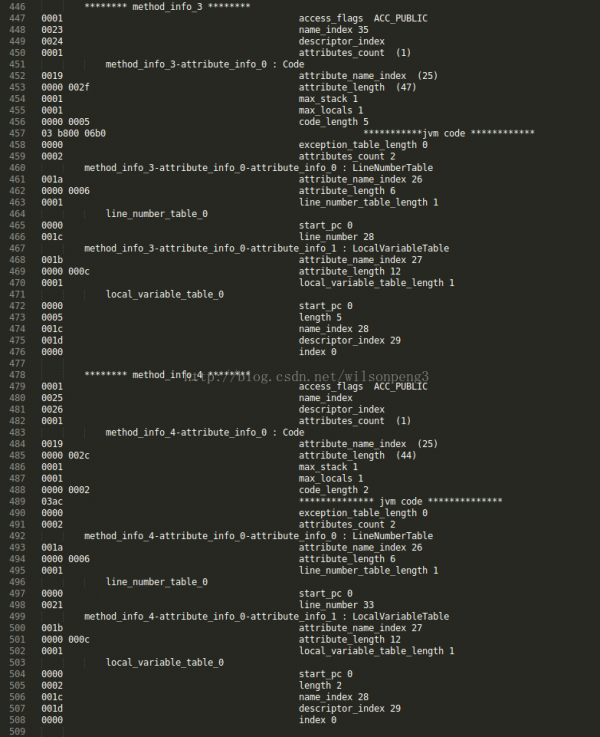Image resolution: width=600 pixels, height=737 pixels.
Task: Place cursor on 03ac jvm code line
Action: [52, 502]
